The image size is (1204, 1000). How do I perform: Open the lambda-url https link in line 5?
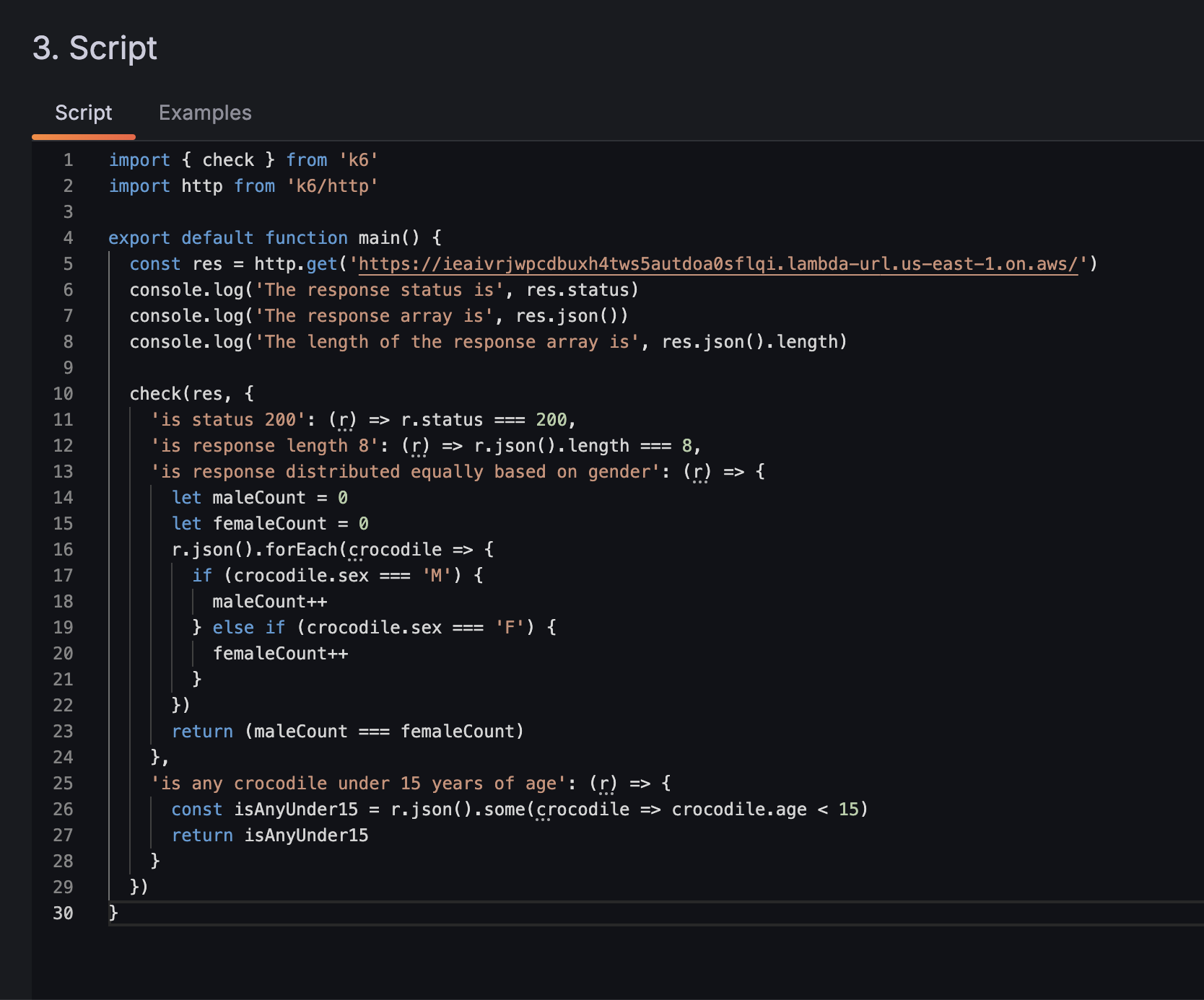pos(718,264)
